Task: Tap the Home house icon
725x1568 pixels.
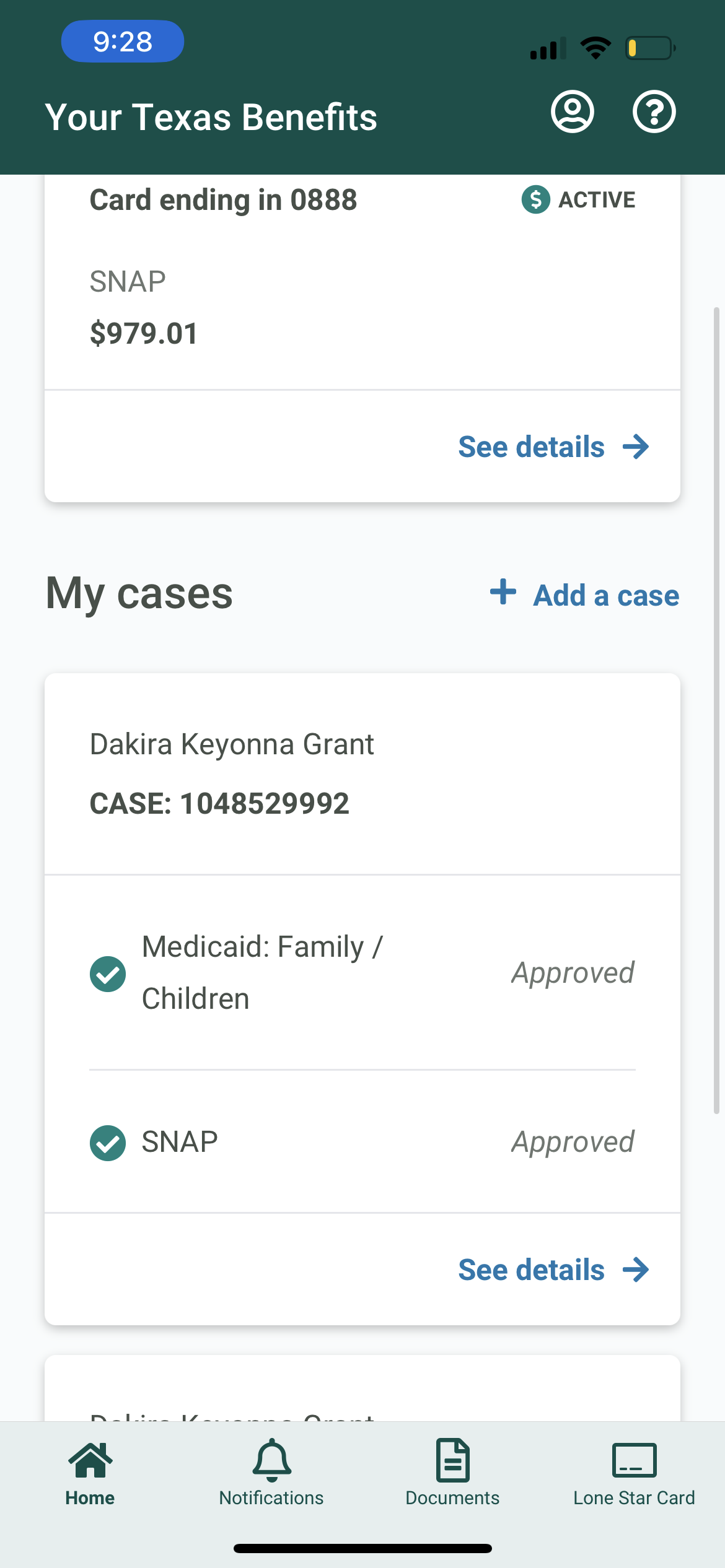Action: 90,1460
